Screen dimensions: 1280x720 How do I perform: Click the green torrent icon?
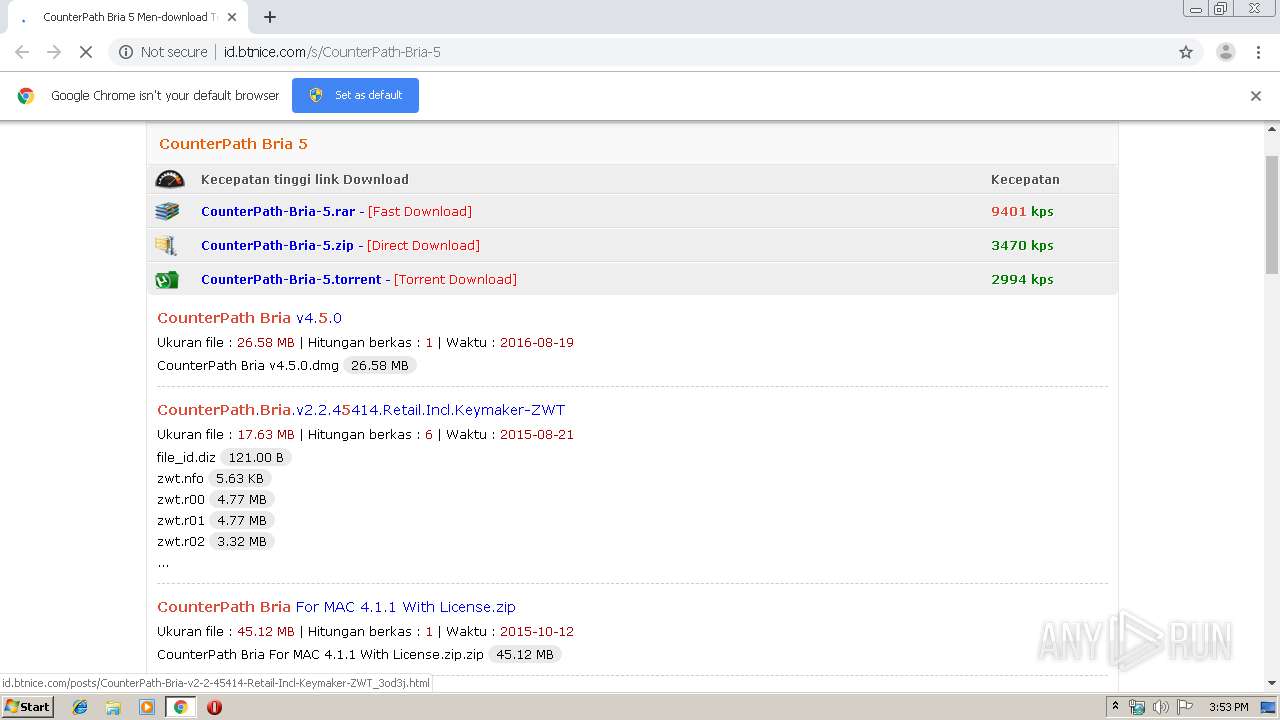click(x=167, y=280)
